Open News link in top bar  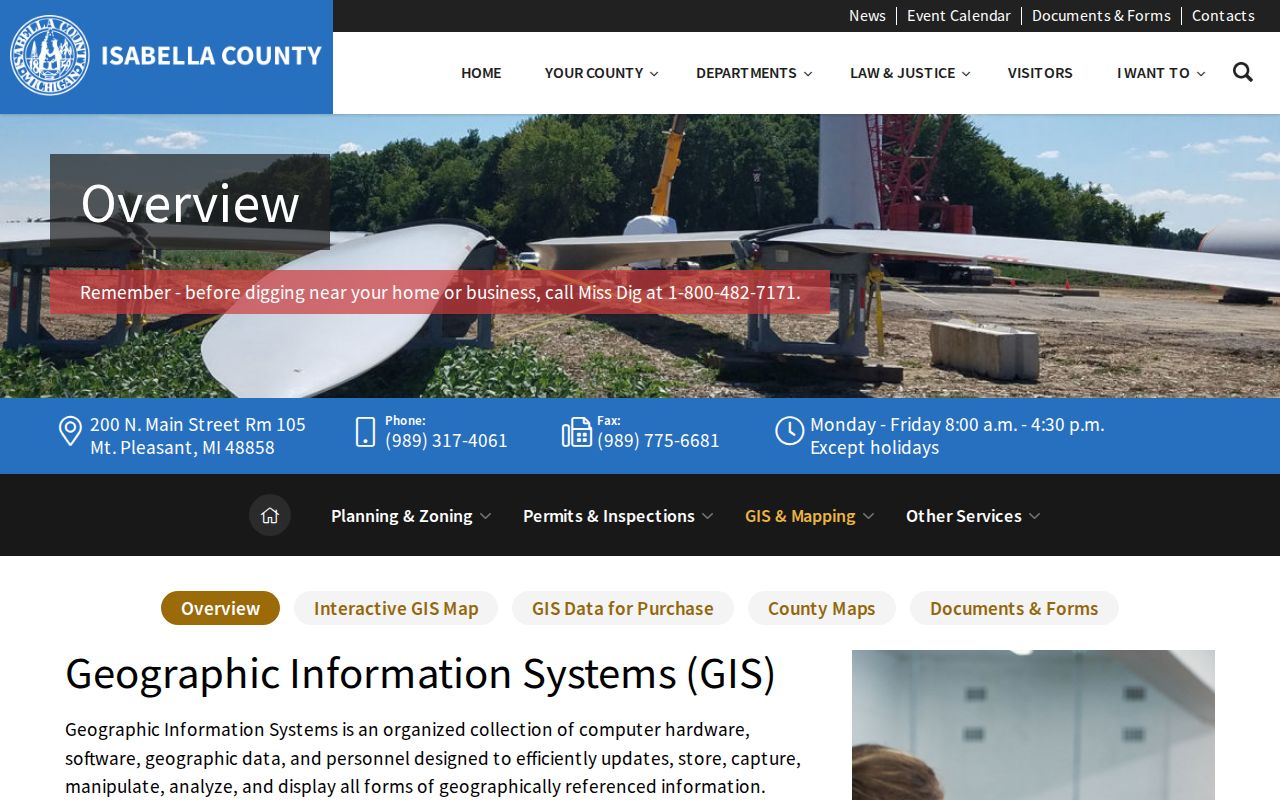coord(867,16)
